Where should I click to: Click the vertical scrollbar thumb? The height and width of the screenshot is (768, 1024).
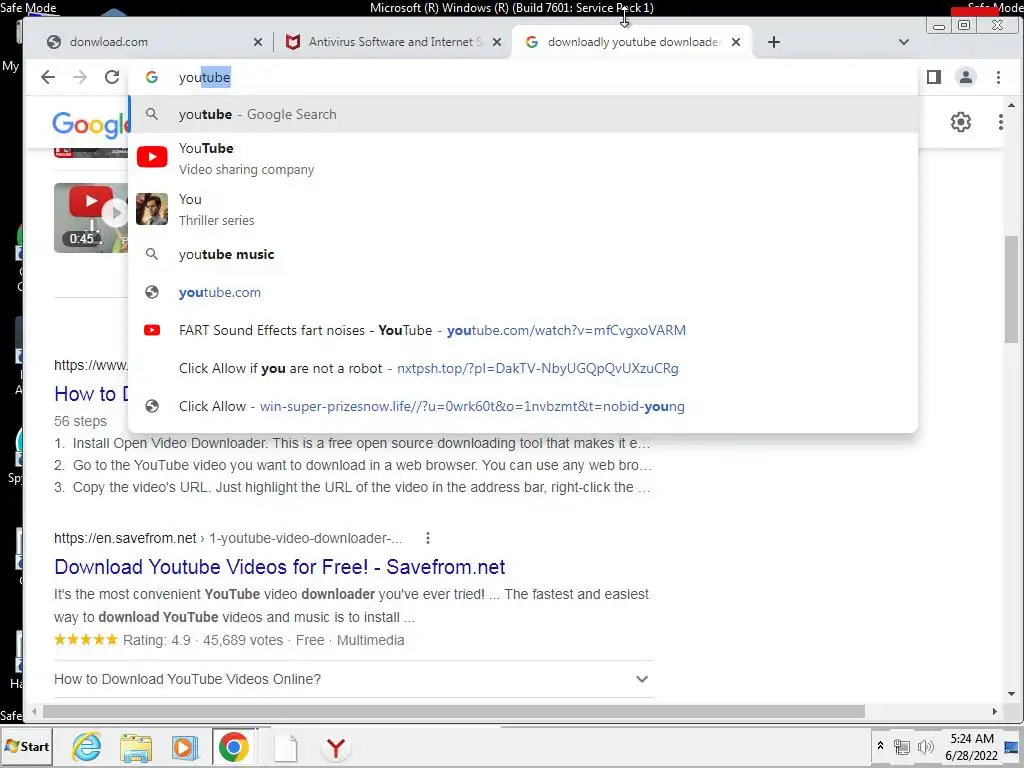(x=1011, y=289)
